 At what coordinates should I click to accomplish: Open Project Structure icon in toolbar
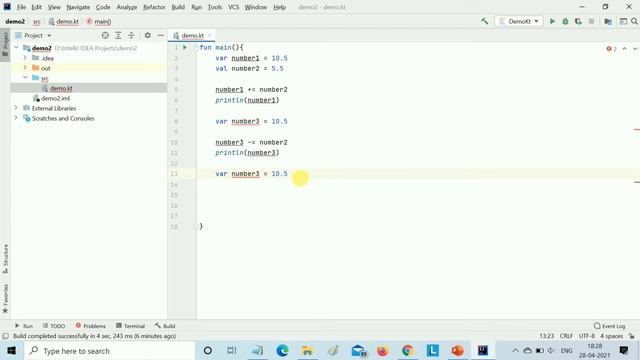[x=608, y=21]
